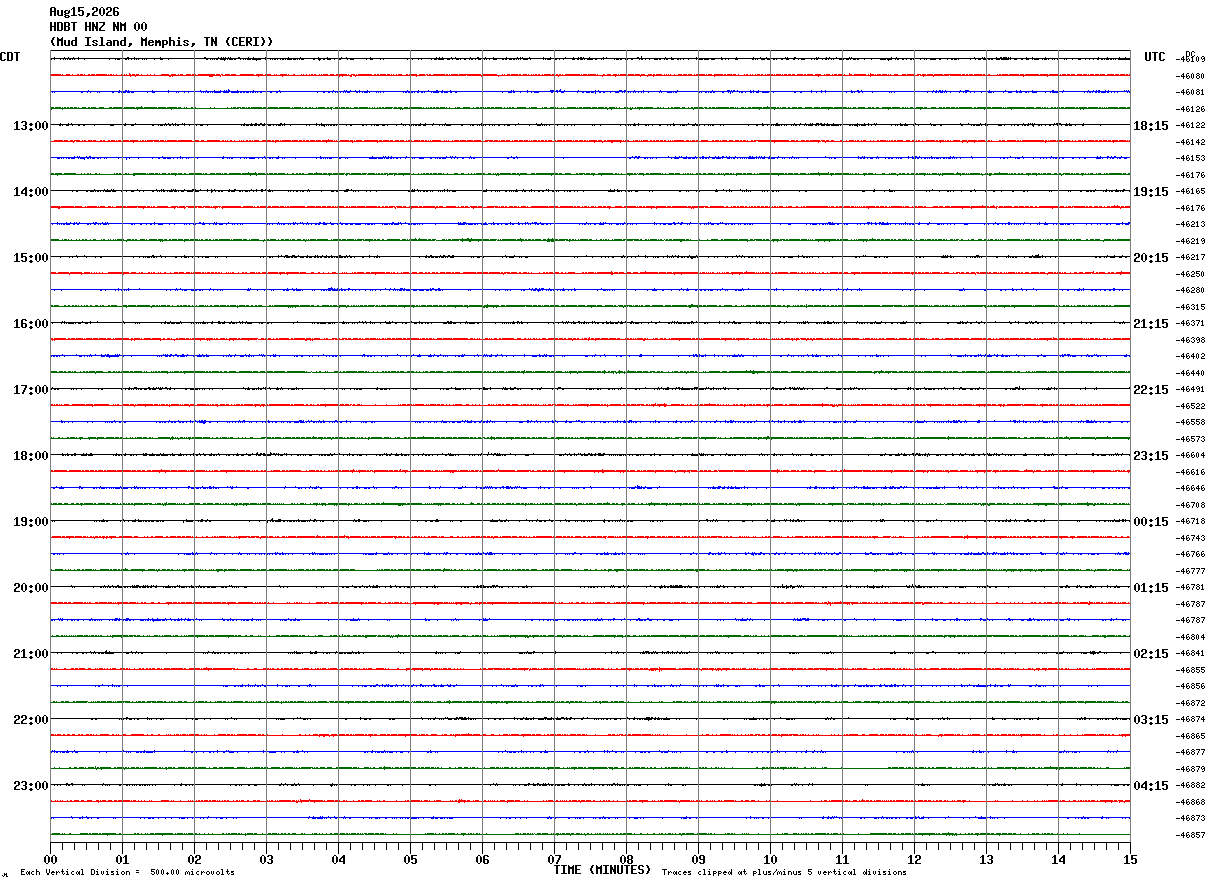Click the TIME (MINUTES) axis title
Screen dimensions: 1210x886
(x=602, y=870)
